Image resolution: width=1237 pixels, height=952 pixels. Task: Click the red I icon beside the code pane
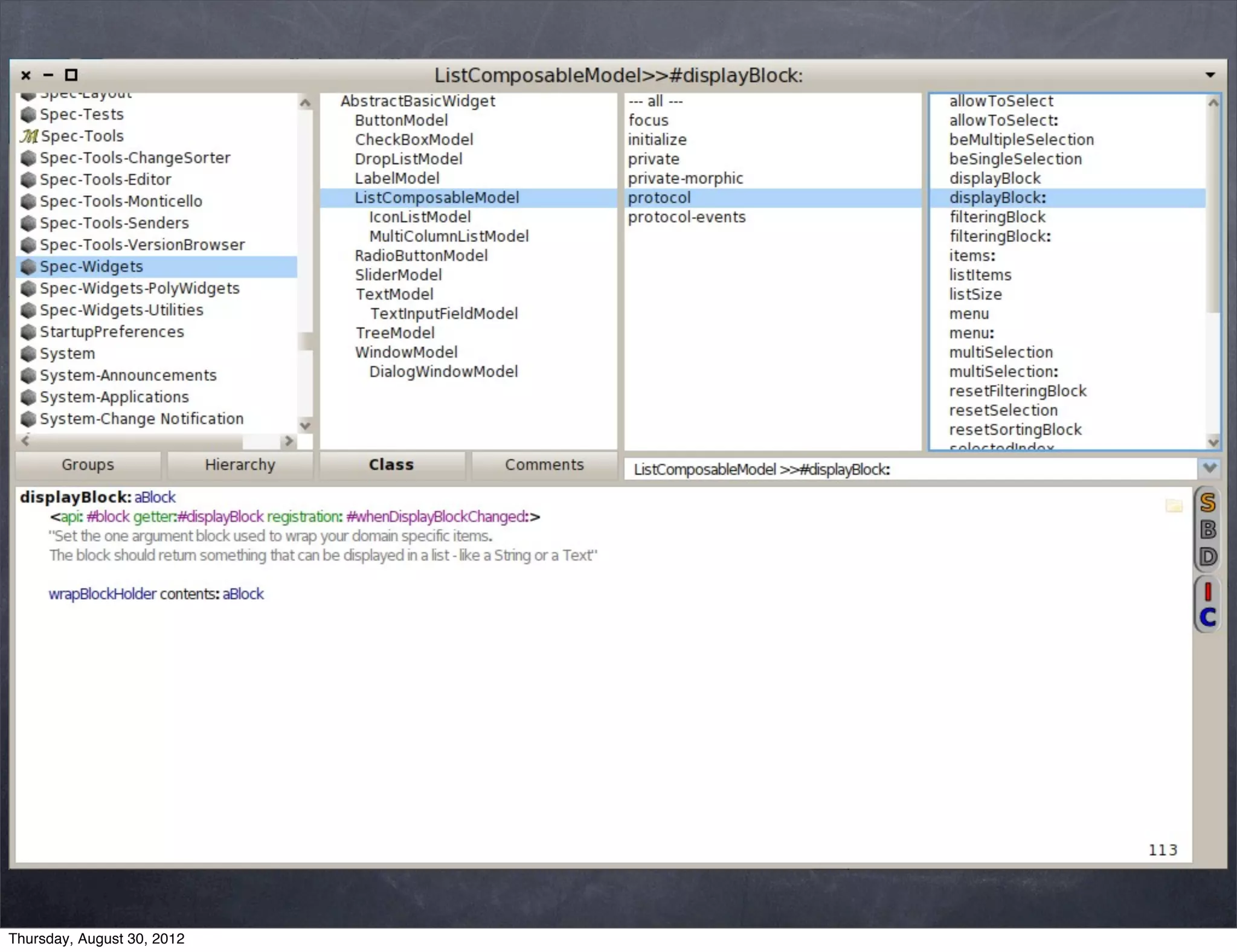click(1207, 591)
